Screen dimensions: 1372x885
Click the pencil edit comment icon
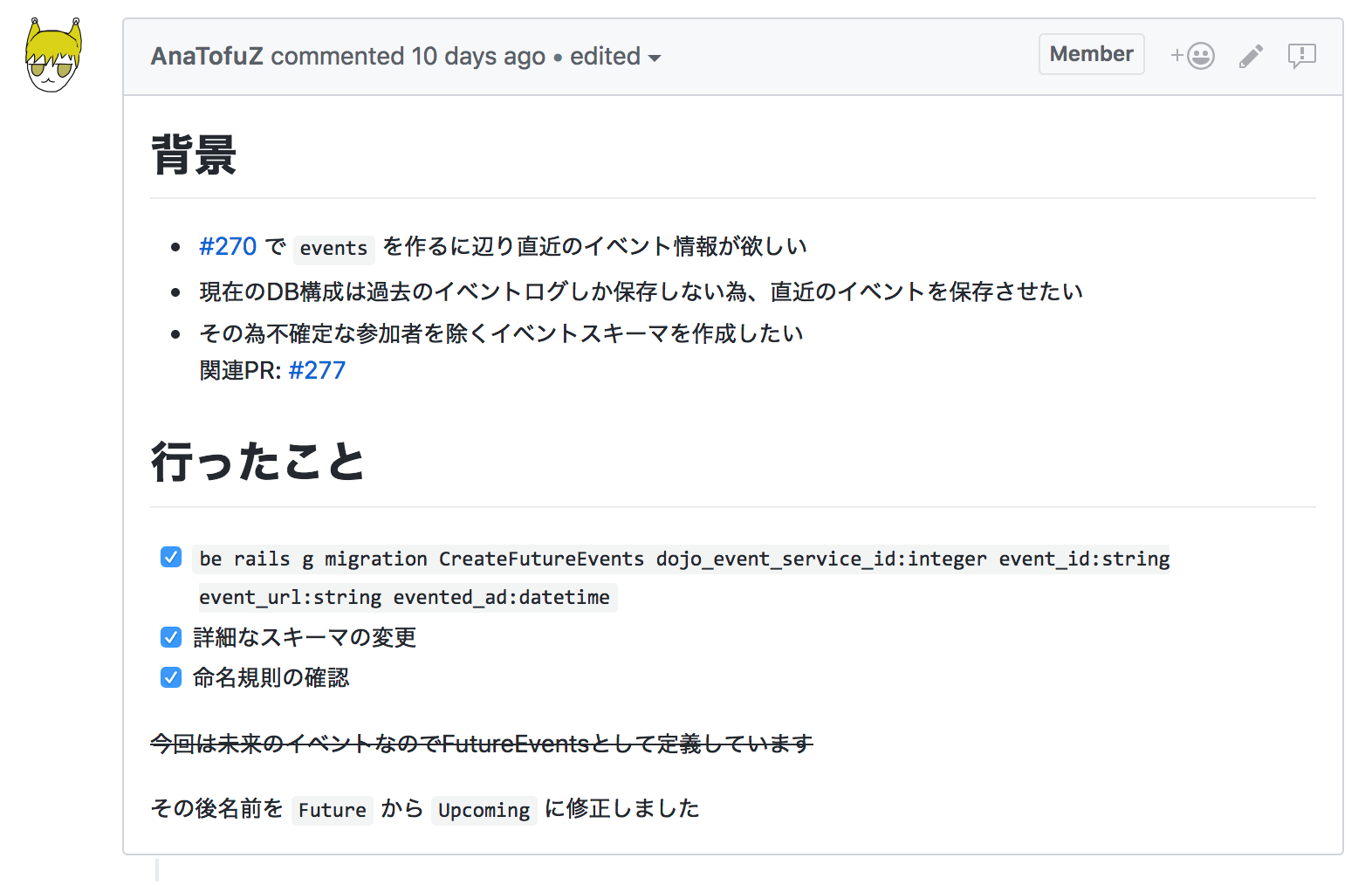click(x=1251, y=57)
